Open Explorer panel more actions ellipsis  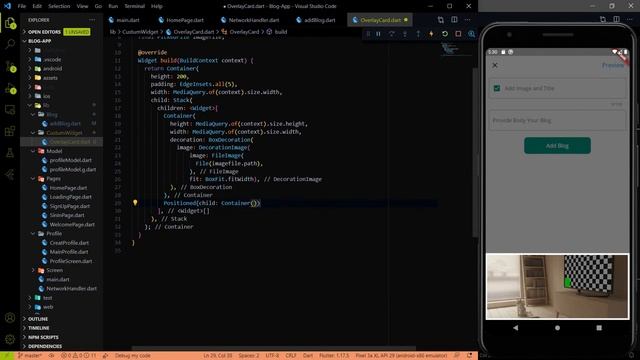click(92, 20)
